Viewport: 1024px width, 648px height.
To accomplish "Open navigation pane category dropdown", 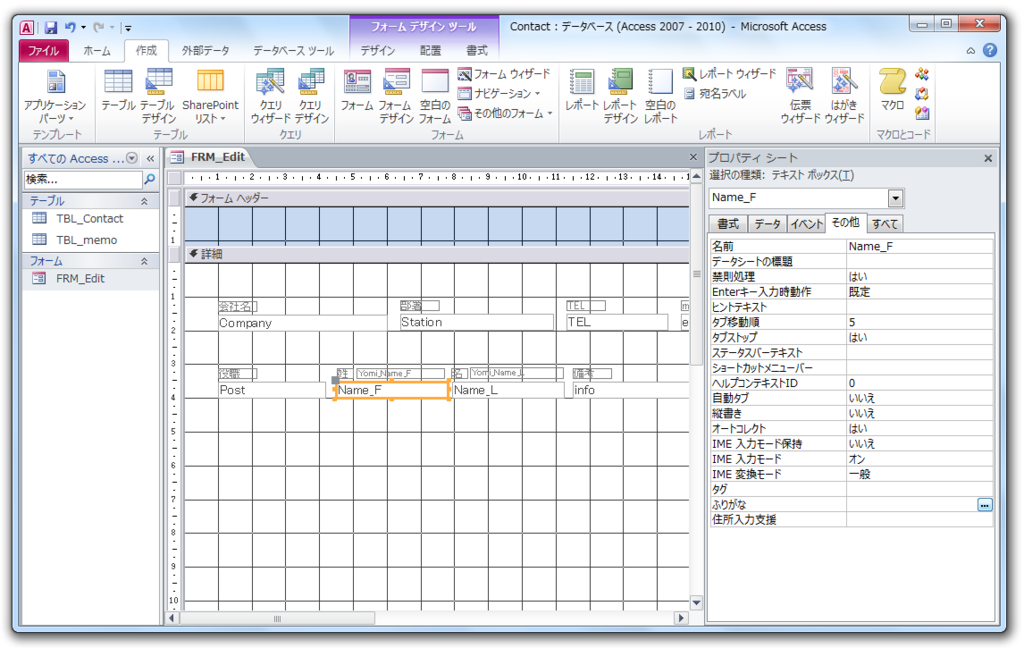I will click(x=132, y=158).
